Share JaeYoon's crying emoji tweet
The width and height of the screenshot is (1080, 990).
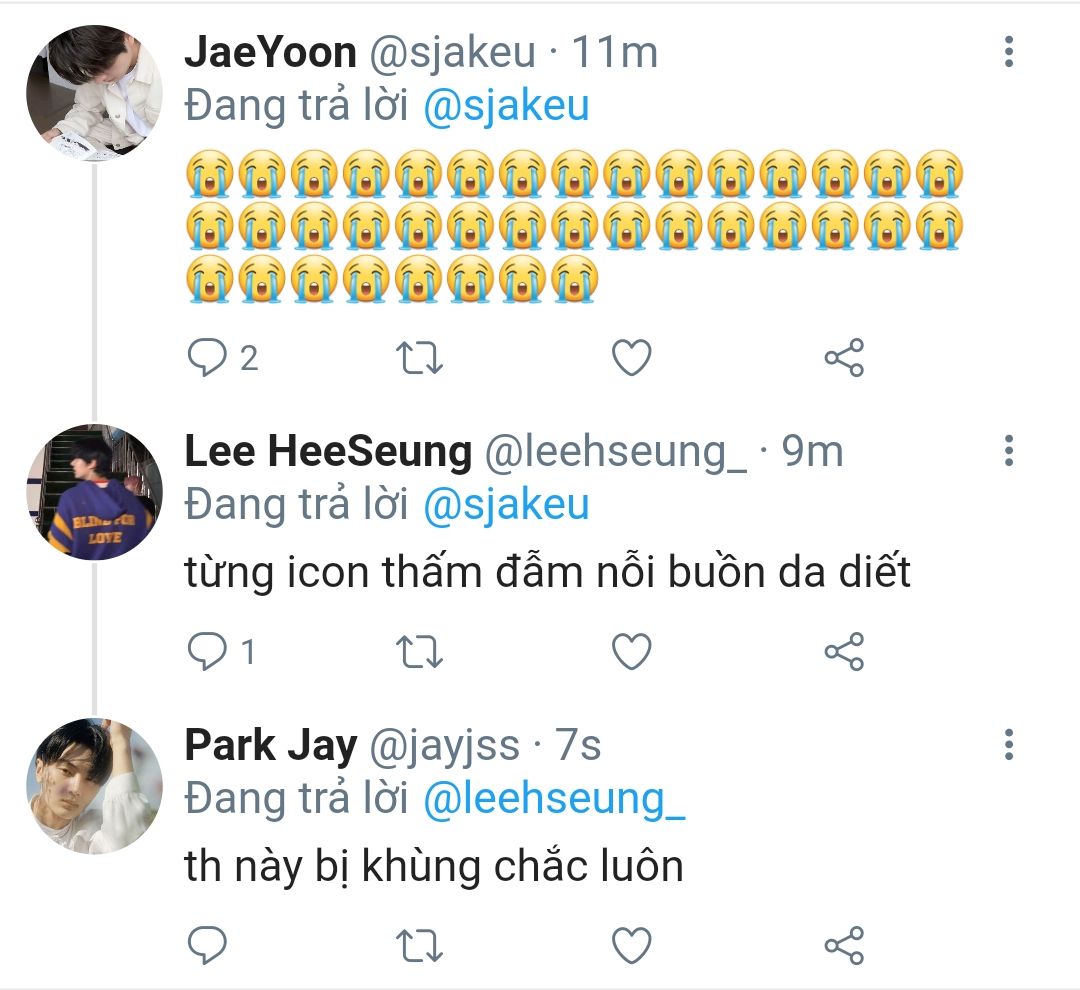(x=844, y=358)
